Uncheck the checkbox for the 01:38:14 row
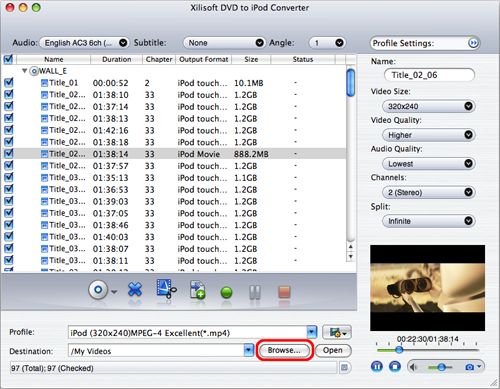The image size is (500, 389). click(x=9, y=153)
